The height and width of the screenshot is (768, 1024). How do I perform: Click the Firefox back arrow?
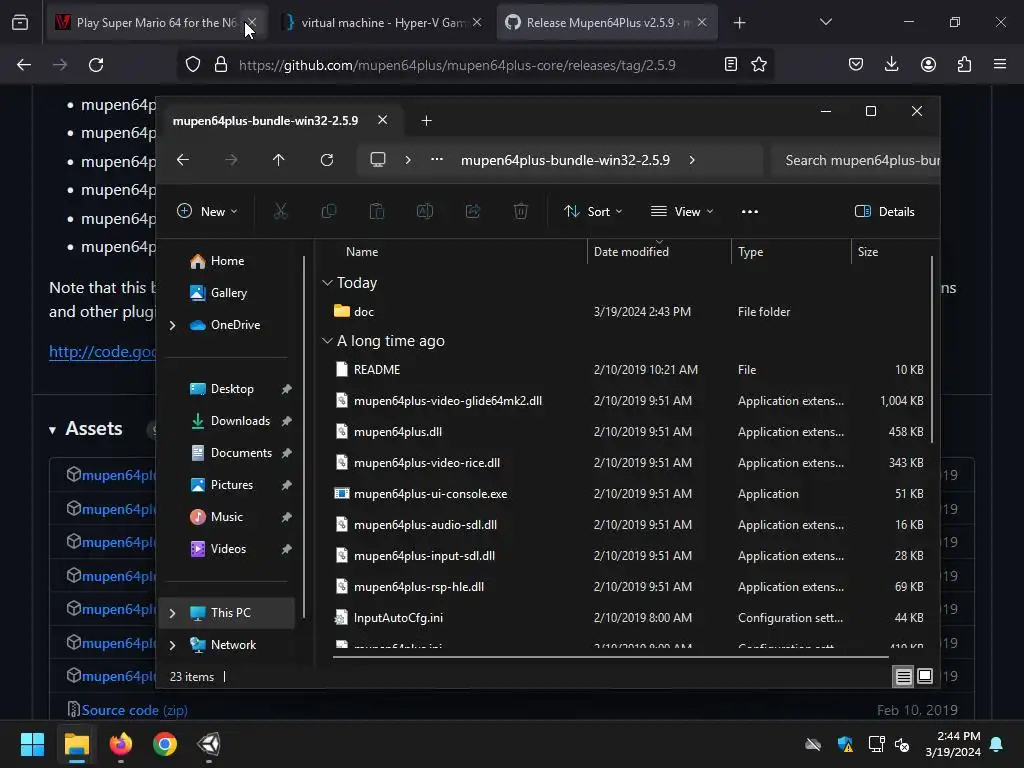point(24,65)
